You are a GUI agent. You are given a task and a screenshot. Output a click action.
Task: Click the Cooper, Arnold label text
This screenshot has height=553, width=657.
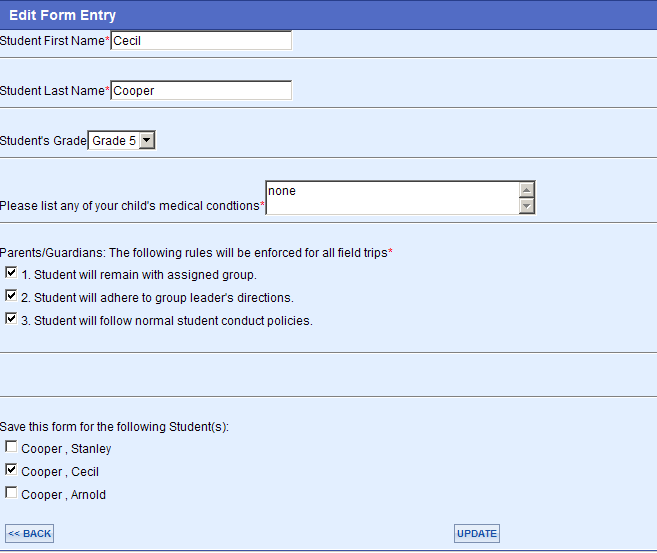(x=63, y=495)
